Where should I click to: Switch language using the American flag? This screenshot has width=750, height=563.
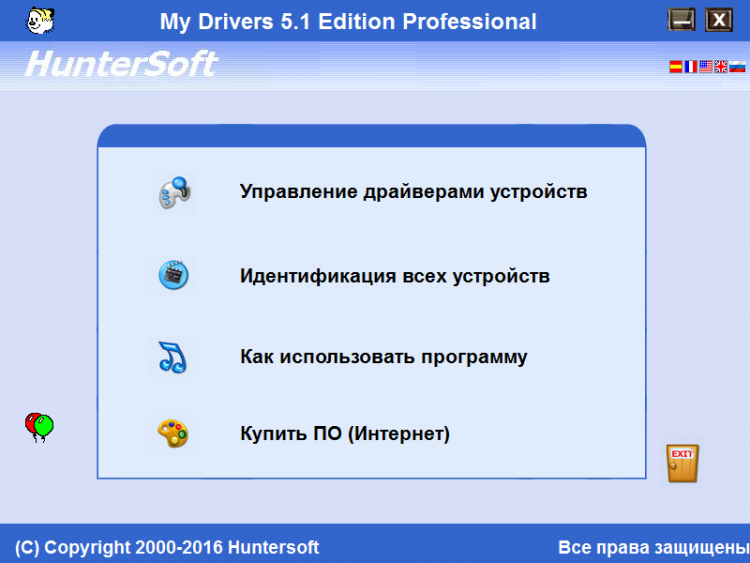[706, 66]
